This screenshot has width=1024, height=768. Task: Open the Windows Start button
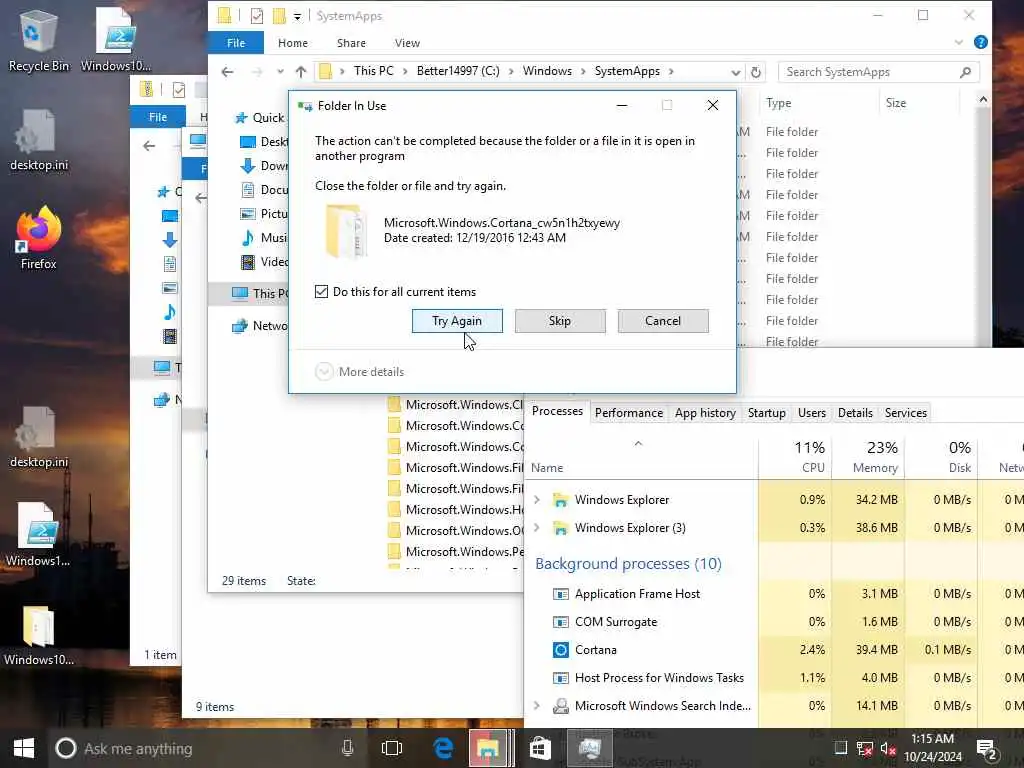click(x=24, y=748)
